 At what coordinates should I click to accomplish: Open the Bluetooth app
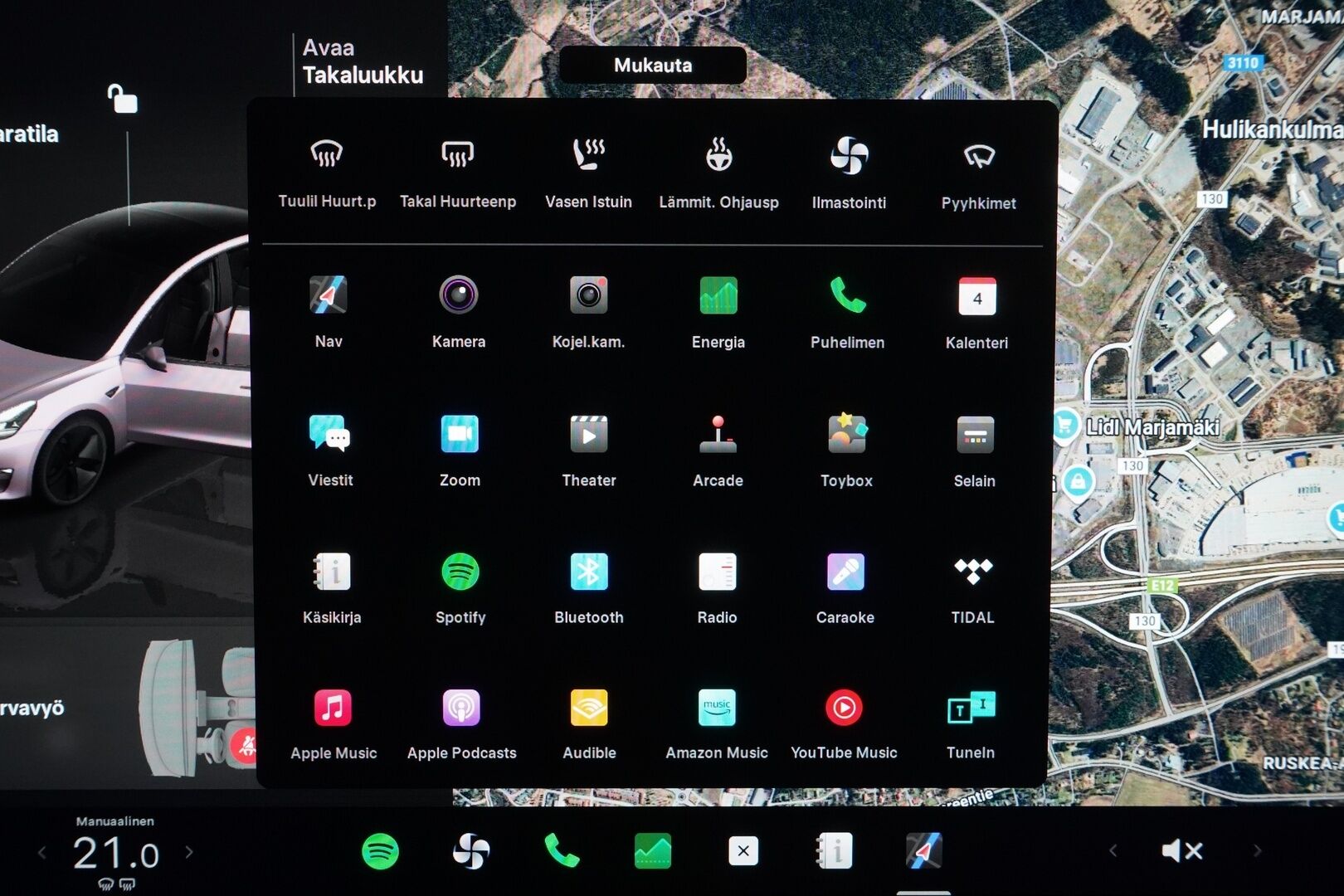pyautogui.click(x=589, y=588)
